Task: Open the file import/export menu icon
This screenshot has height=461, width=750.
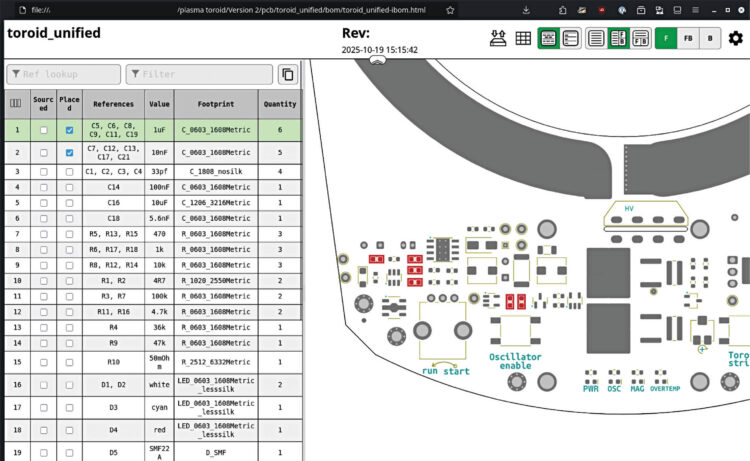Action: point(497,39)
